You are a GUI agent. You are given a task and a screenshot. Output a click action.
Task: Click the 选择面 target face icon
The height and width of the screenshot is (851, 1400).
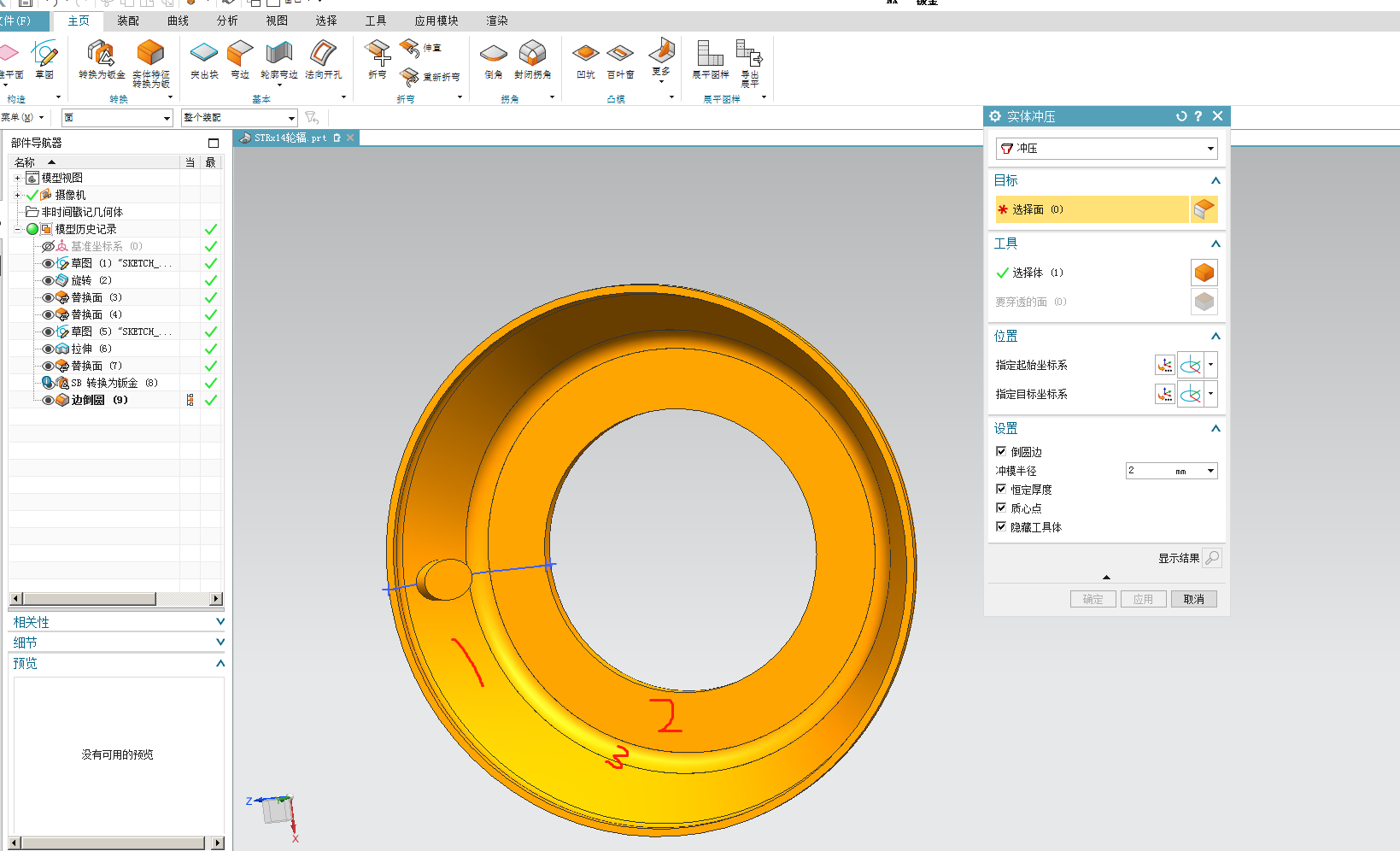(x=1204, y=209)
